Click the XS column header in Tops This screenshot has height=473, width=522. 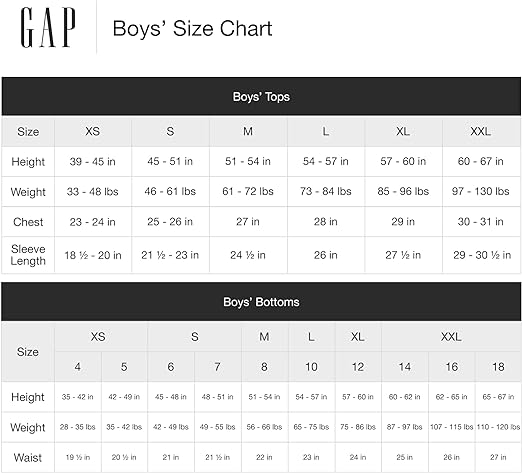click(x=93, y=132)
